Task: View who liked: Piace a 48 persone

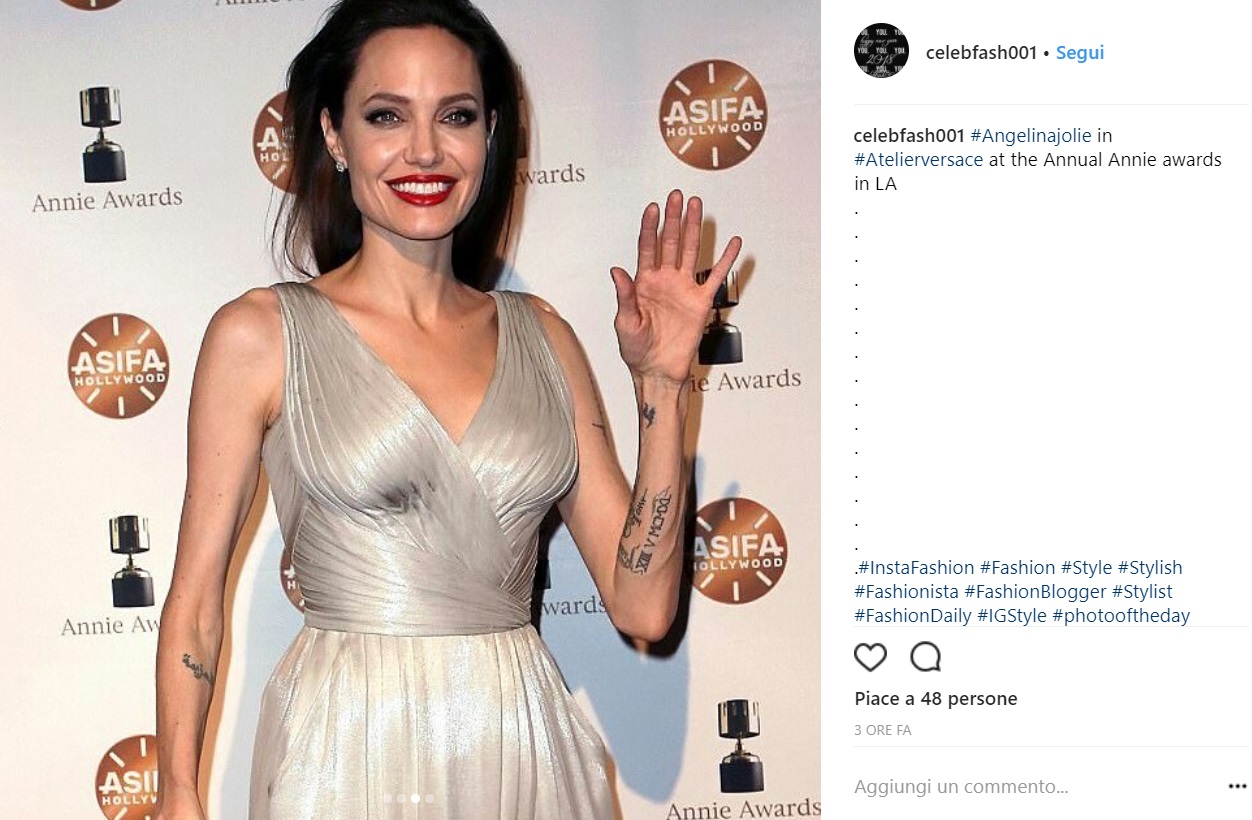Action: (936, 699)
